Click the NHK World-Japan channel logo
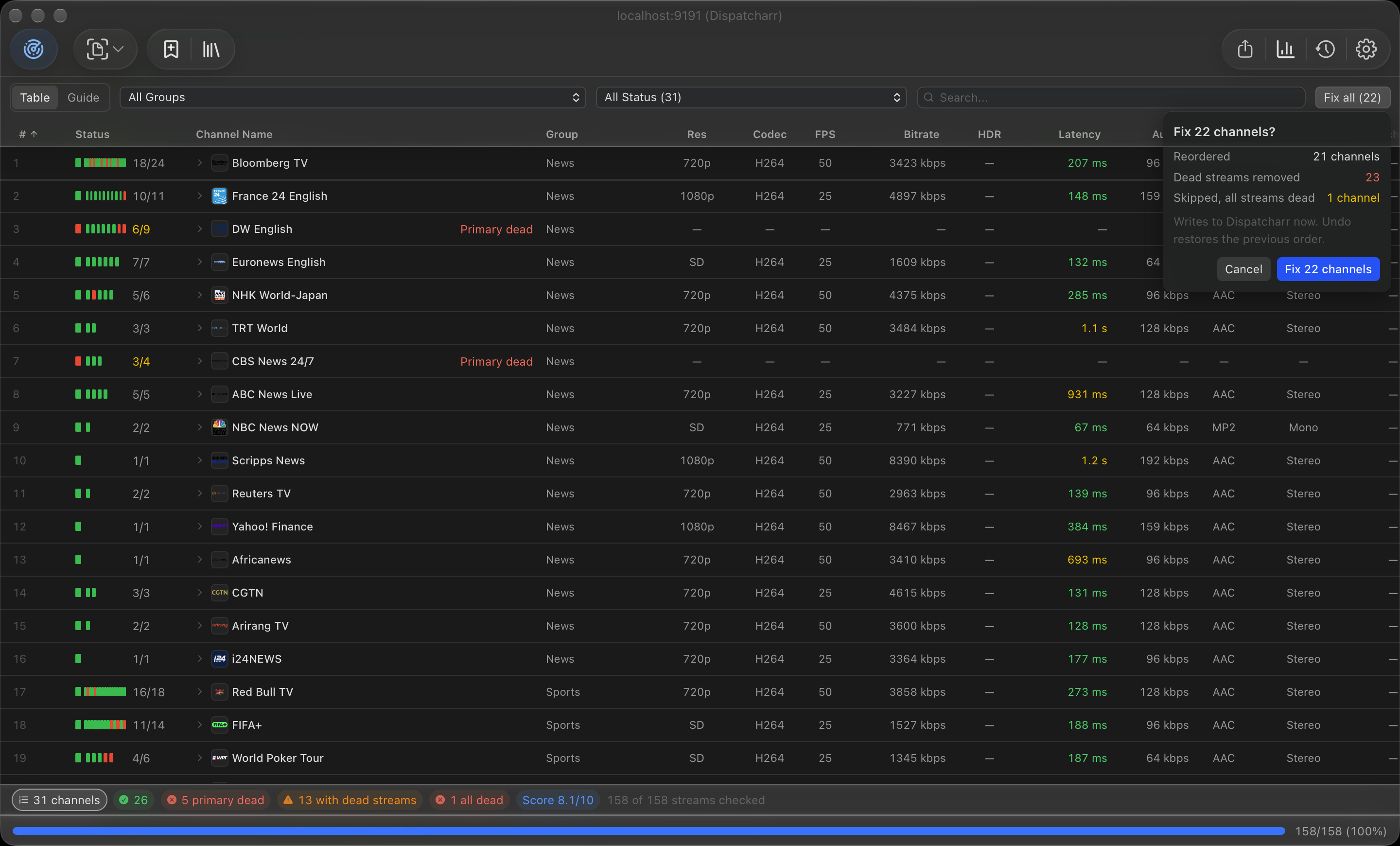The width and height of the screenshot is (1400, 846). click(219, 295)
